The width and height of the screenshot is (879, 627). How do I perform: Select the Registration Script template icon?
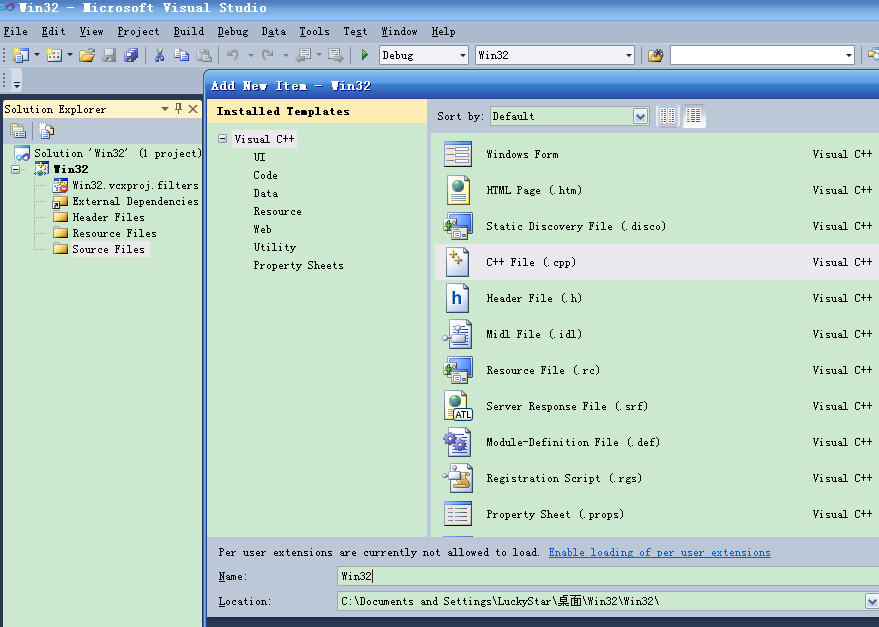458,478
